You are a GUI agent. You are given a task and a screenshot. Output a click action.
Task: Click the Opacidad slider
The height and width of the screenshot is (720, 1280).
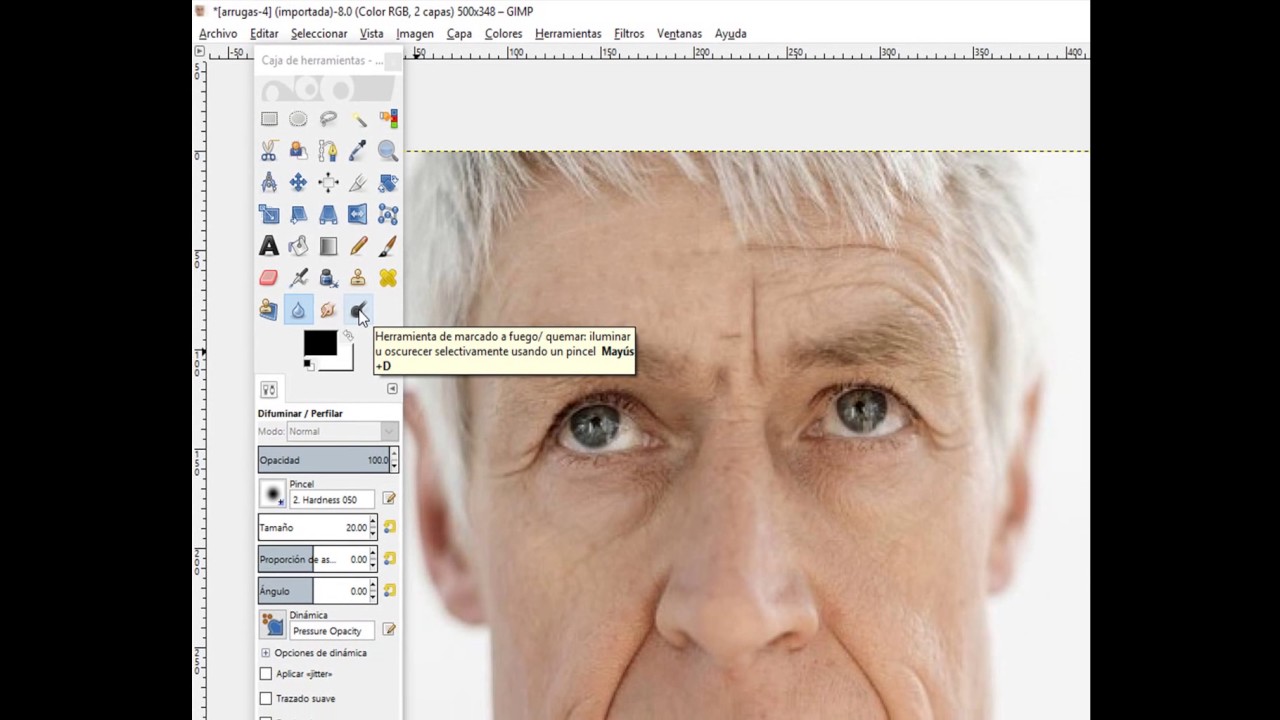pyautogui.click(x=324, y=460)
